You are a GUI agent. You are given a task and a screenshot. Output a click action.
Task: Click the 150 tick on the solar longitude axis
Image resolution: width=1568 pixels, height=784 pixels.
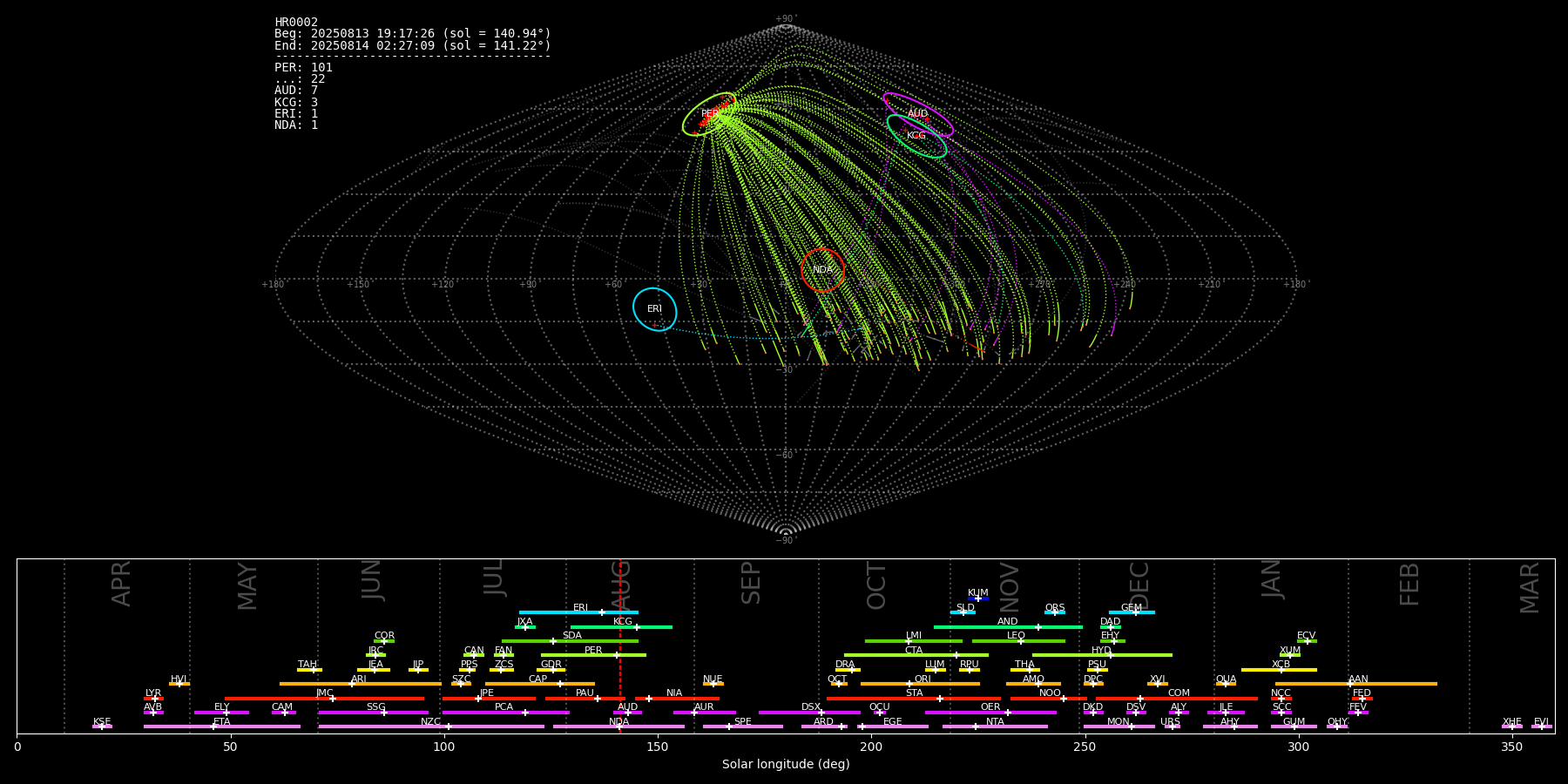(x=658, y=747)
